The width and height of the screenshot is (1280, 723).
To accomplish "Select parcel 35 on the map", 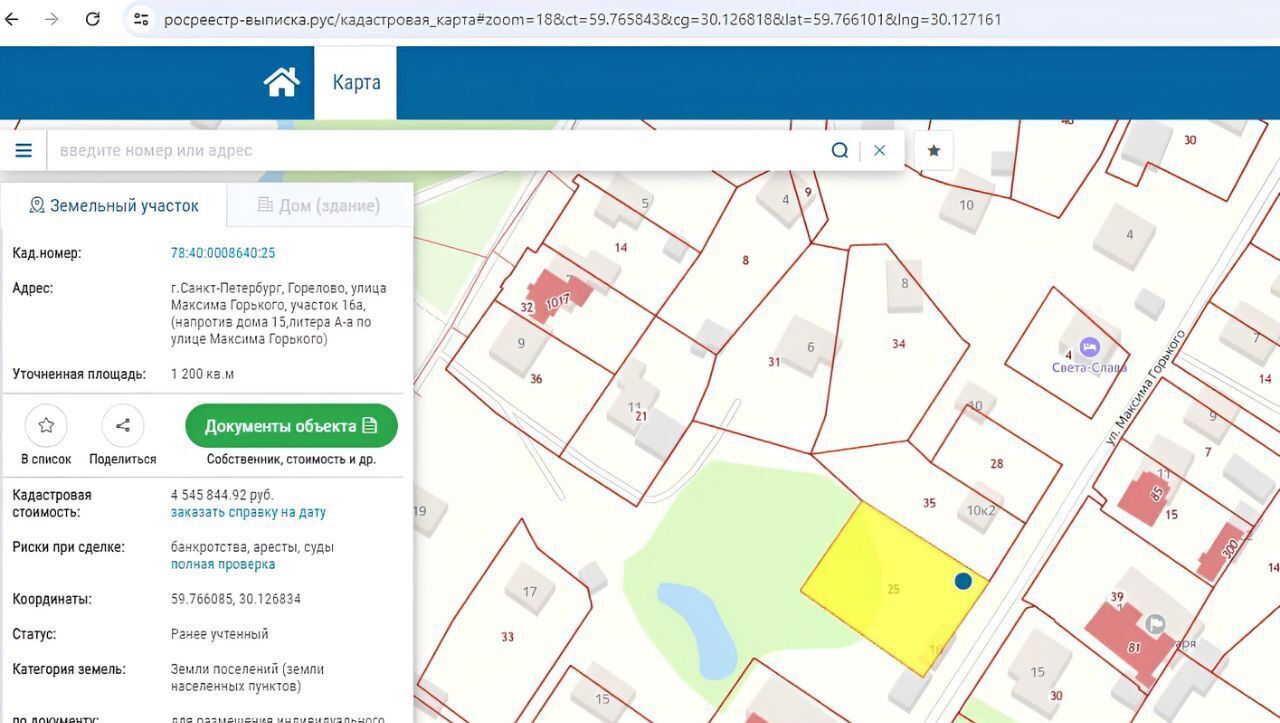I will [x=929, y=503].
